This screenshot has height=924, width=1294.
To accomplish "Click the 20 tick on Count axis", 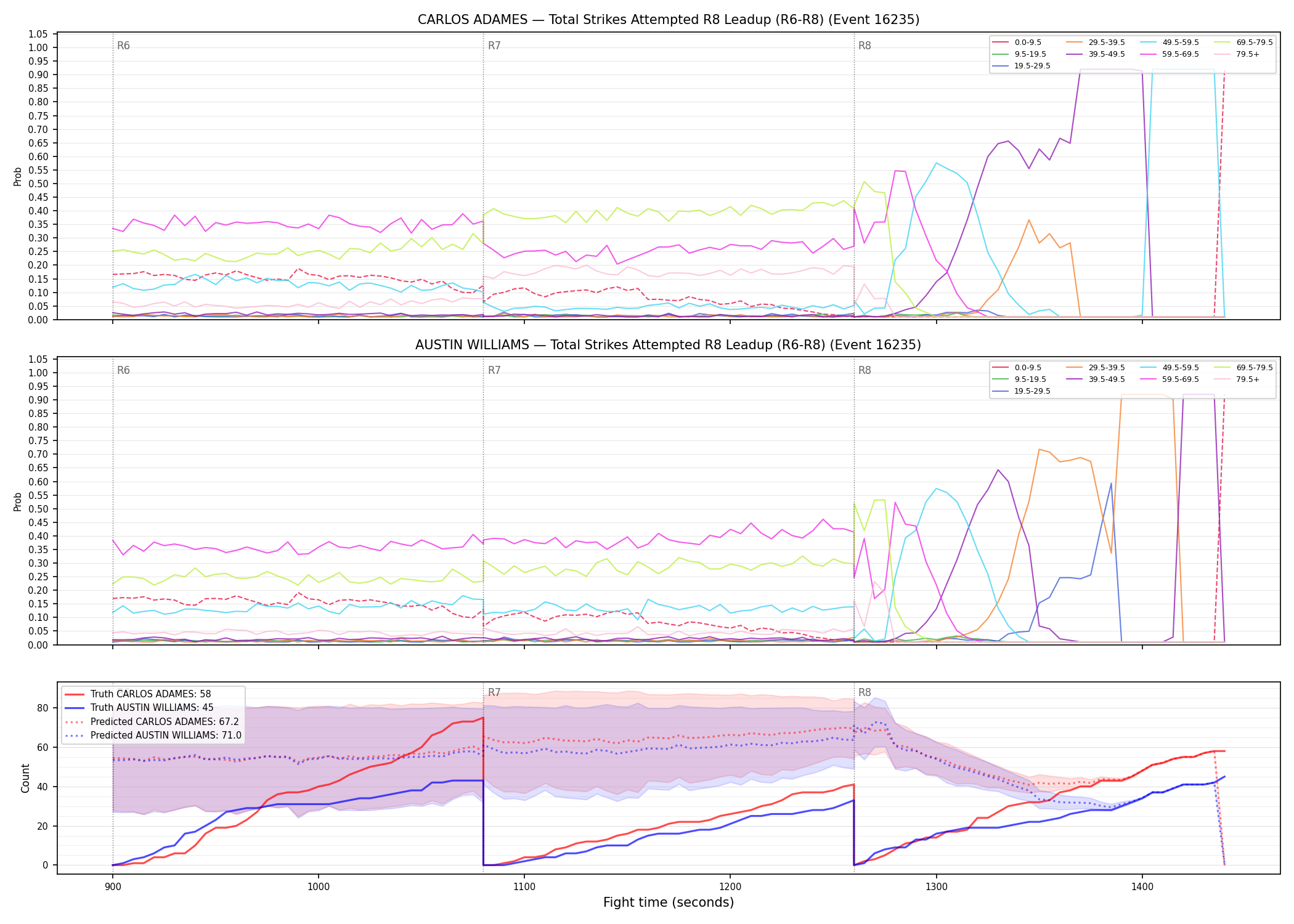I will click(42, 826).
